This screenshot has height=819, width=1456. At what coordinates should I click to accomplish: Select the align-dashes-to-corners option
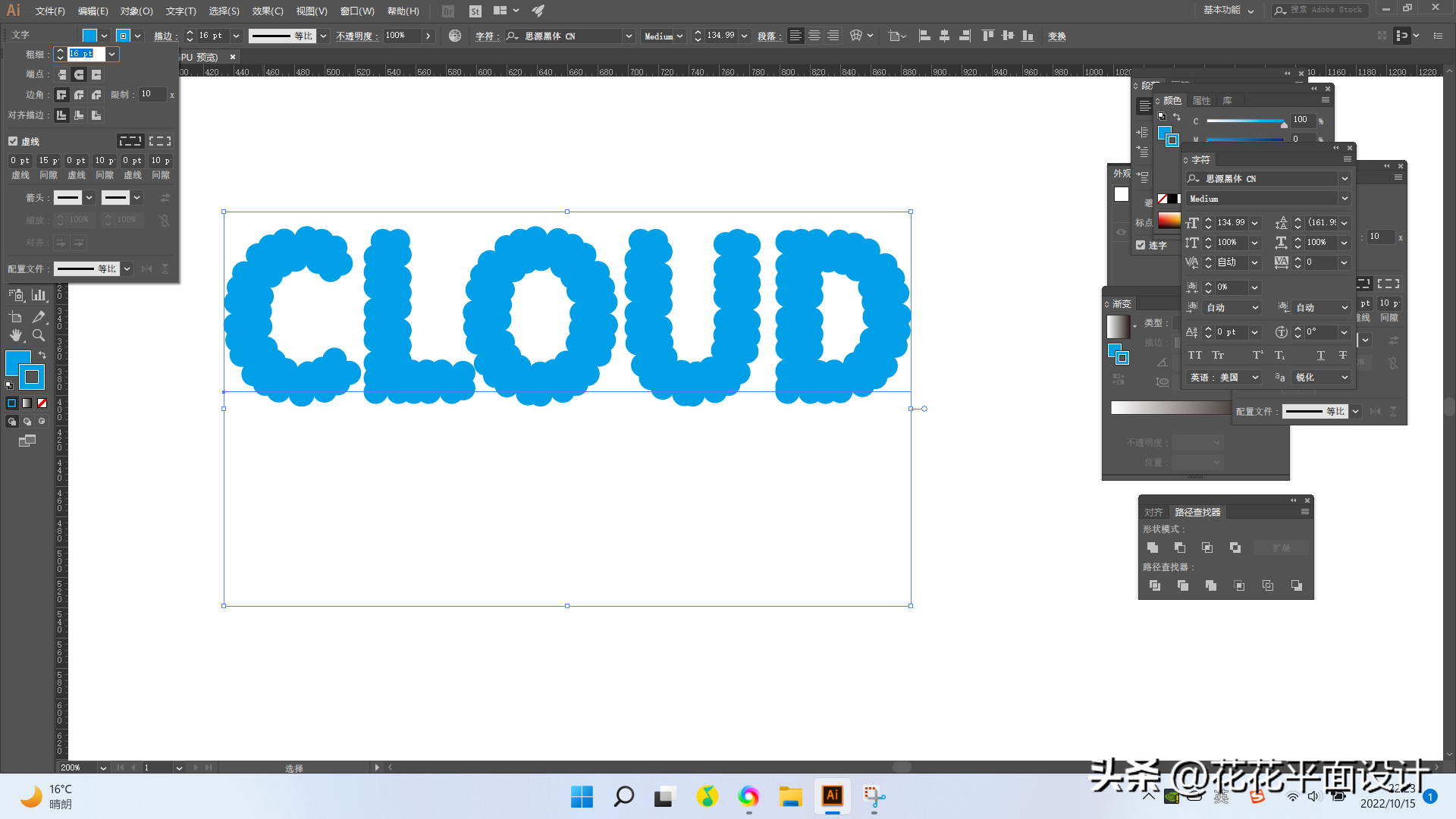coord(160,141)
